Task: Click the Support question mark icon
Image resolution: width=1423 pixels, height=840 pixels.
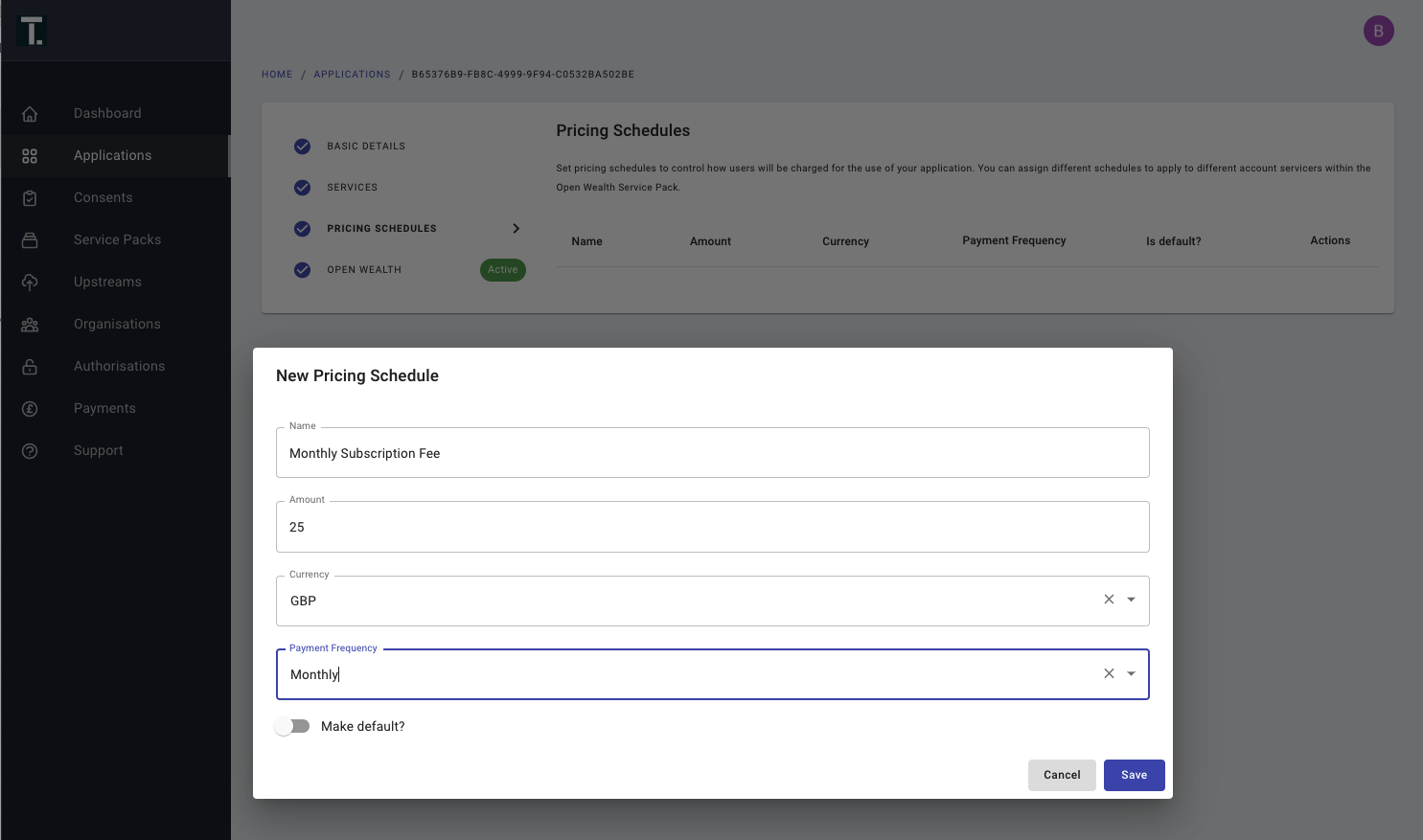Action: [x=30, y=451]
